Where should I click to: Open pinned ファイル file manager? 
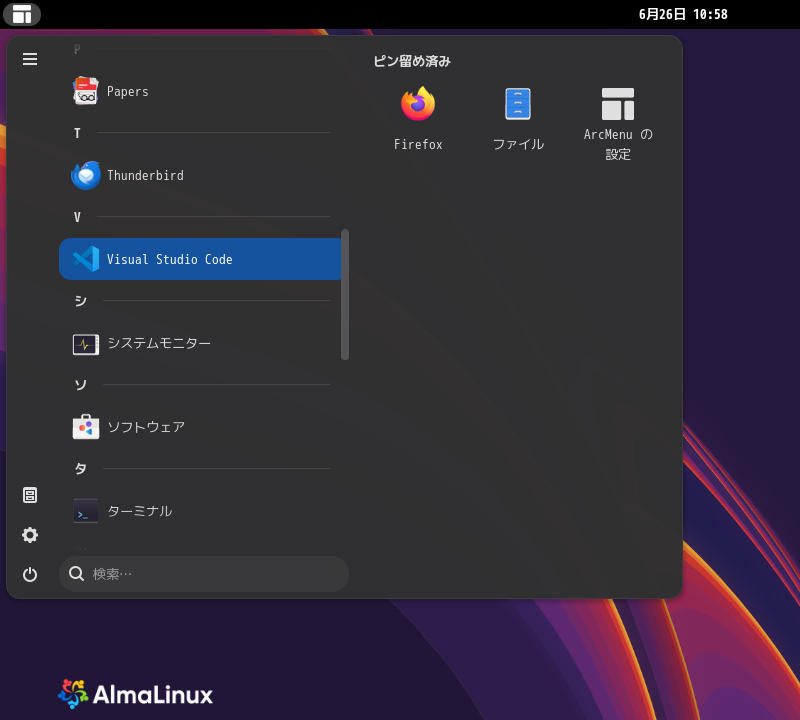(518, 118)
